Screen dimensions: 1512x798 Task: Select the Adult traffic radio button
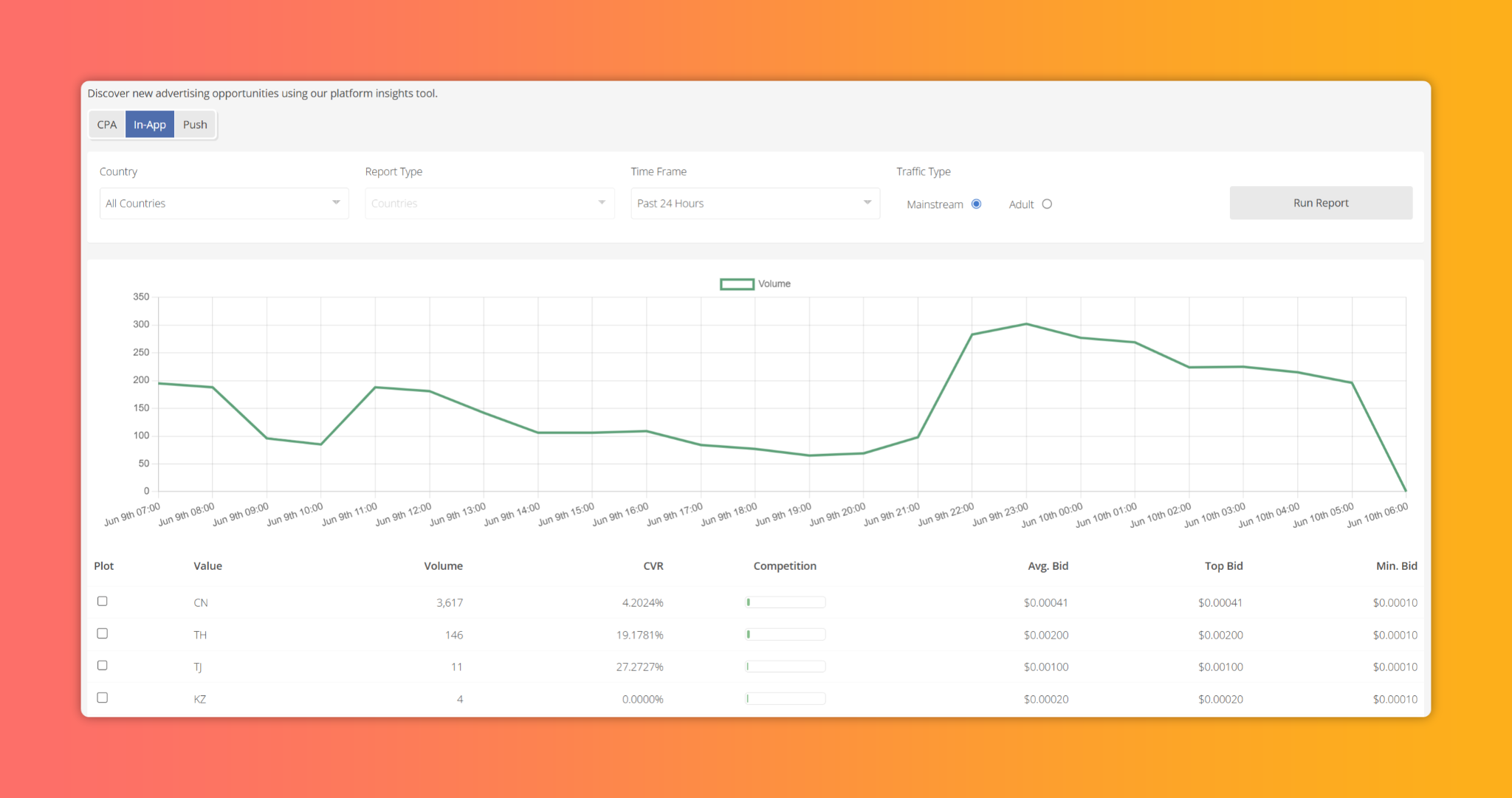pos(1047,204)
